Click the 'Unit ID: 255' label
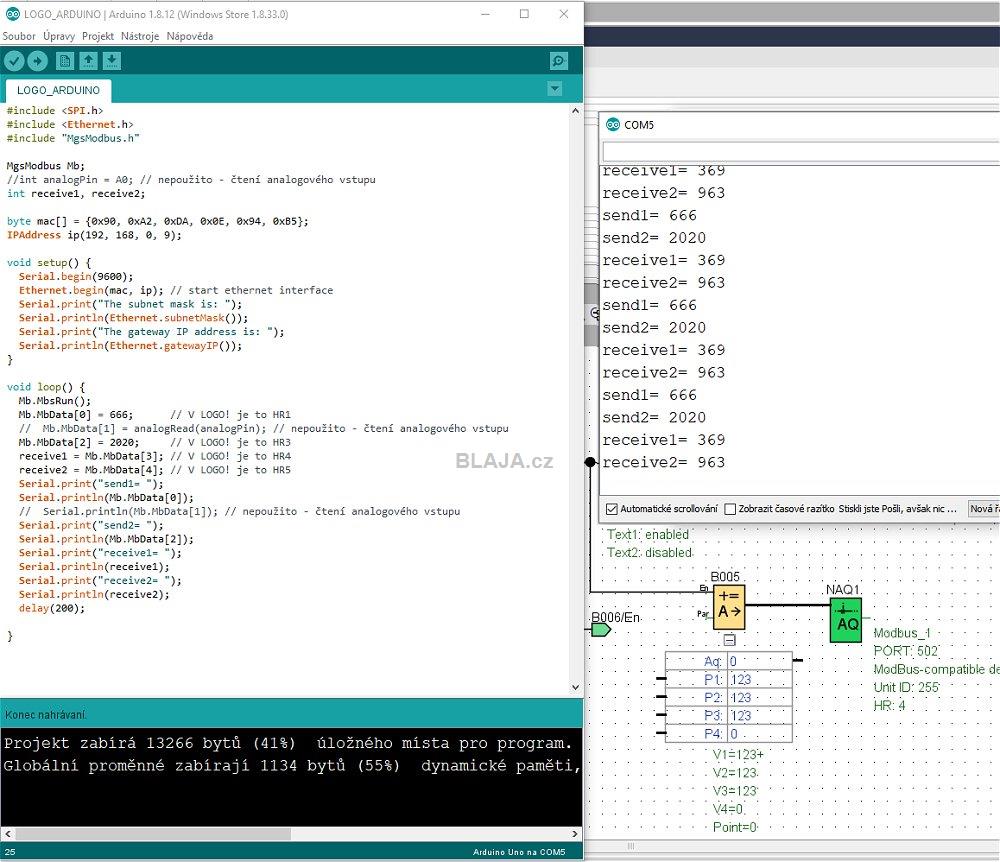Viewport: 1000px width, 862px height. pos(906,687)
